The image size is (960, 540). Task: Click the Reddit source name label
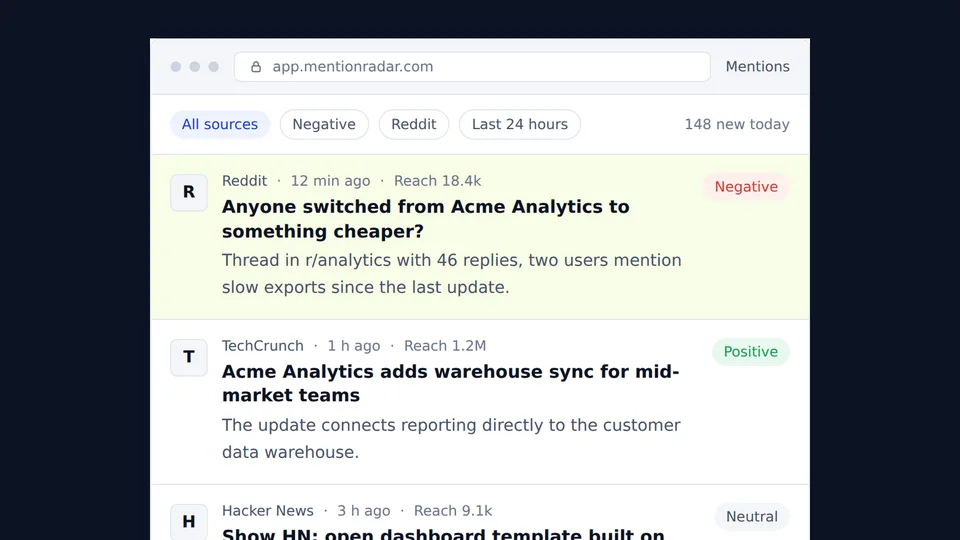pyautogui.click(x=244, y=181)
